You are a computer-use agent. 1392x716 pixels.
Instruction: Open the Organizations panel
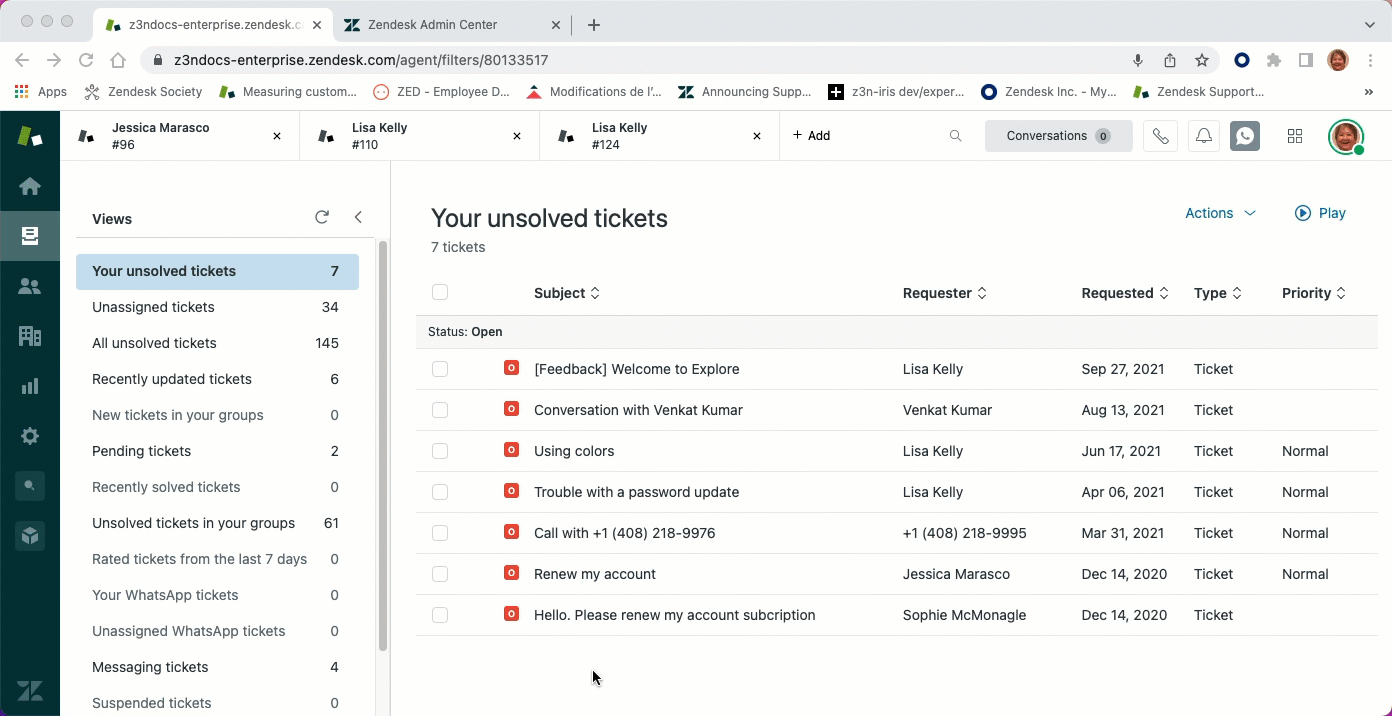pos(30,336)
